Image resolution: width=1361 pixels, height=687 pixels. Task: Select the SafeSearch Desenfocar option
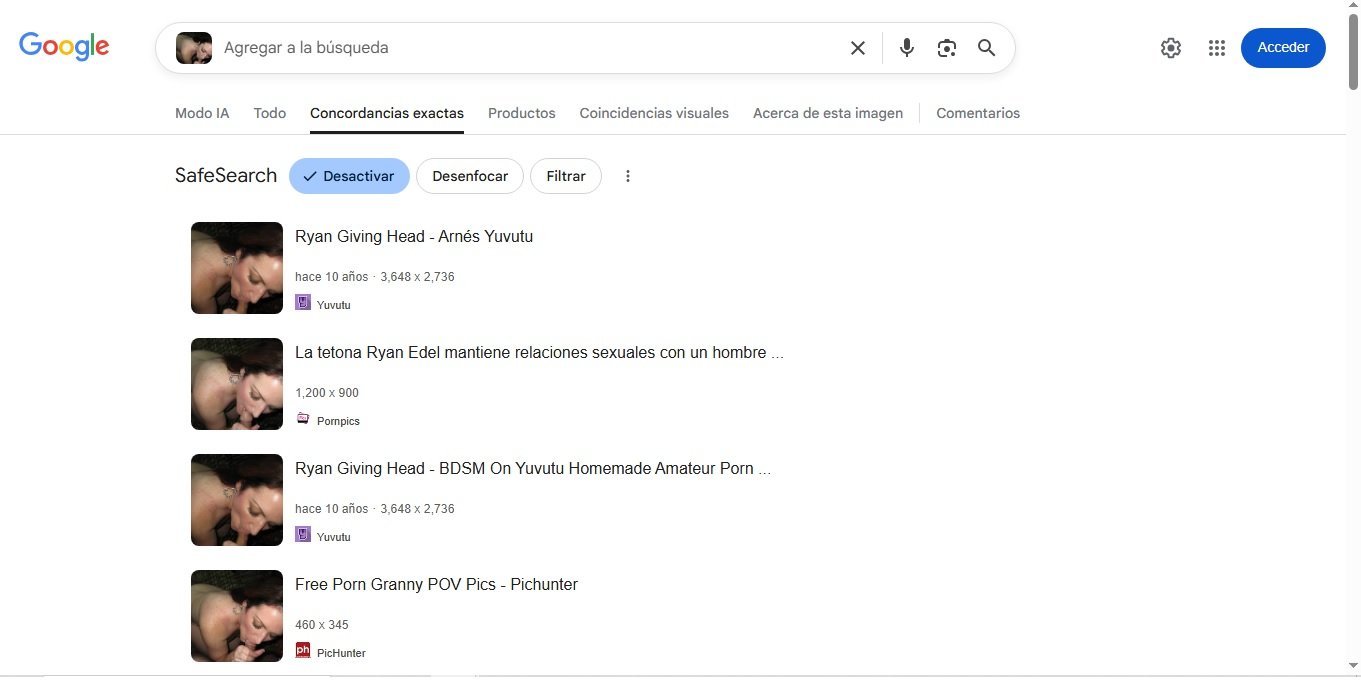(470, 176)
